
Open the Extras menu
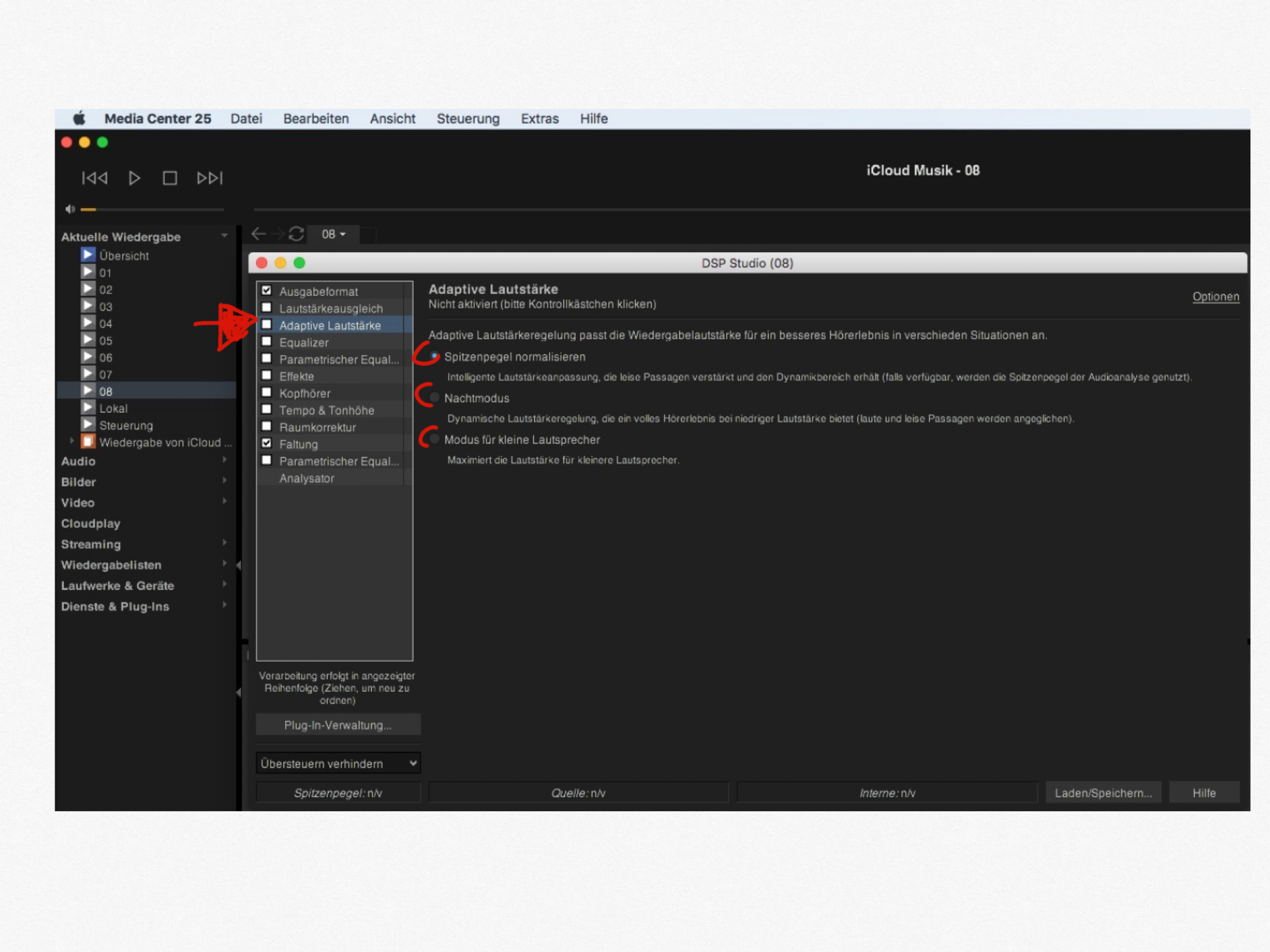coord(540,118)
